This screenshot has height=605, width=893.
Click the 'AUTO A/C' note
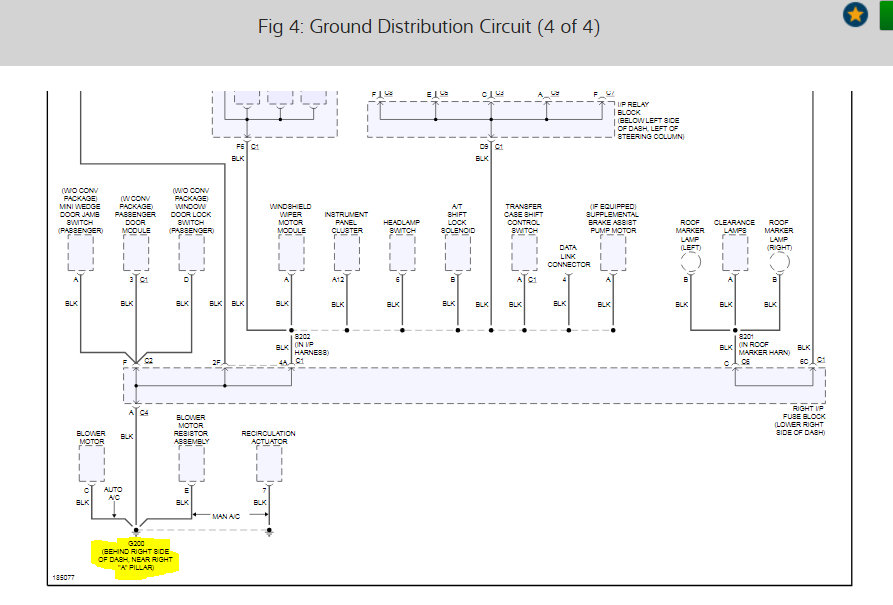click(x=113, y=493)
